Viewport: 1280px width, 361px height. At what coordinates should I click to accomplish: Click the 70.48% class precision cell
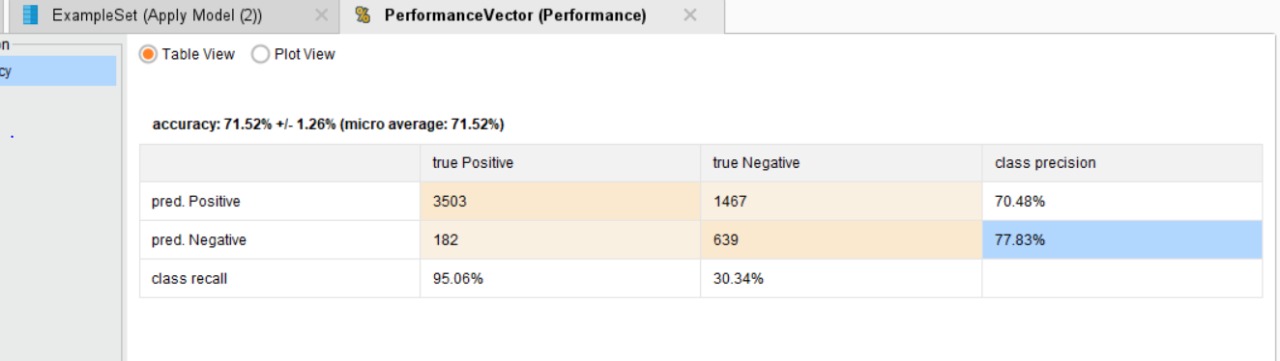(x=1122, y=201)
